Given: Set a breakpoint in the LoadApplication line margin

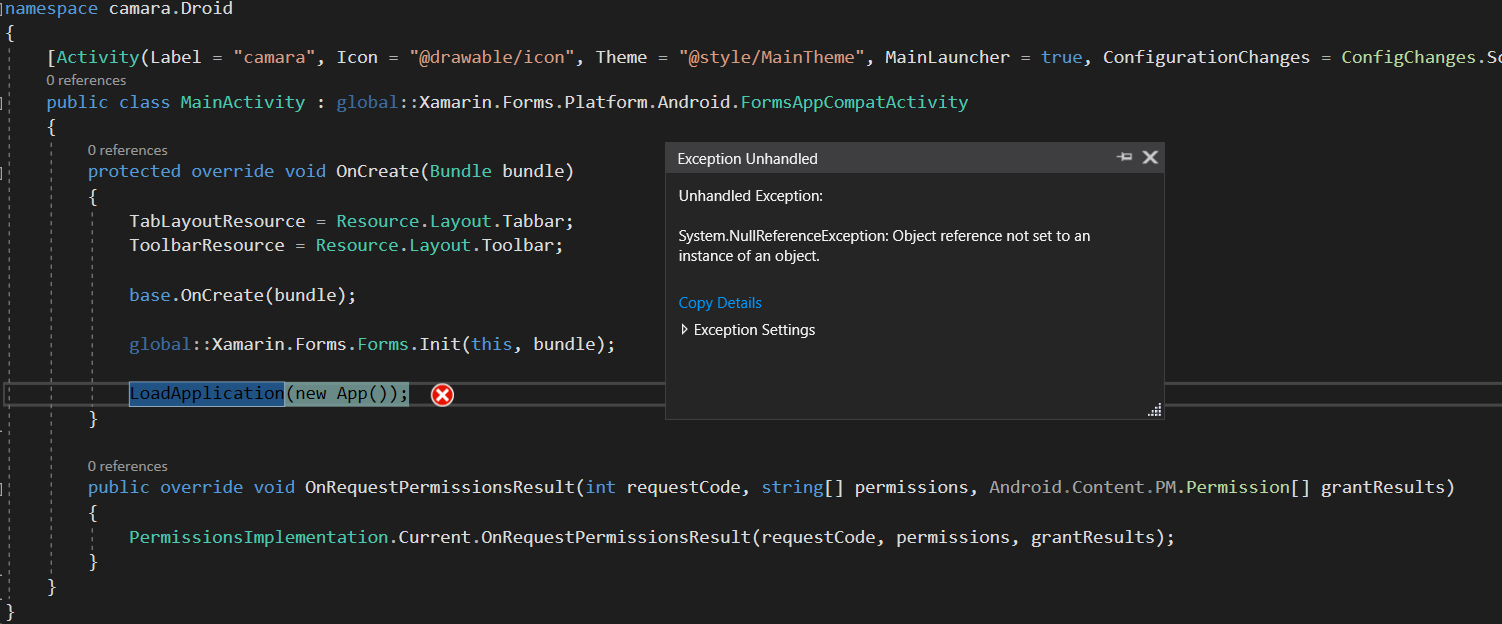Looking at the screenshot, I should 10,393.
